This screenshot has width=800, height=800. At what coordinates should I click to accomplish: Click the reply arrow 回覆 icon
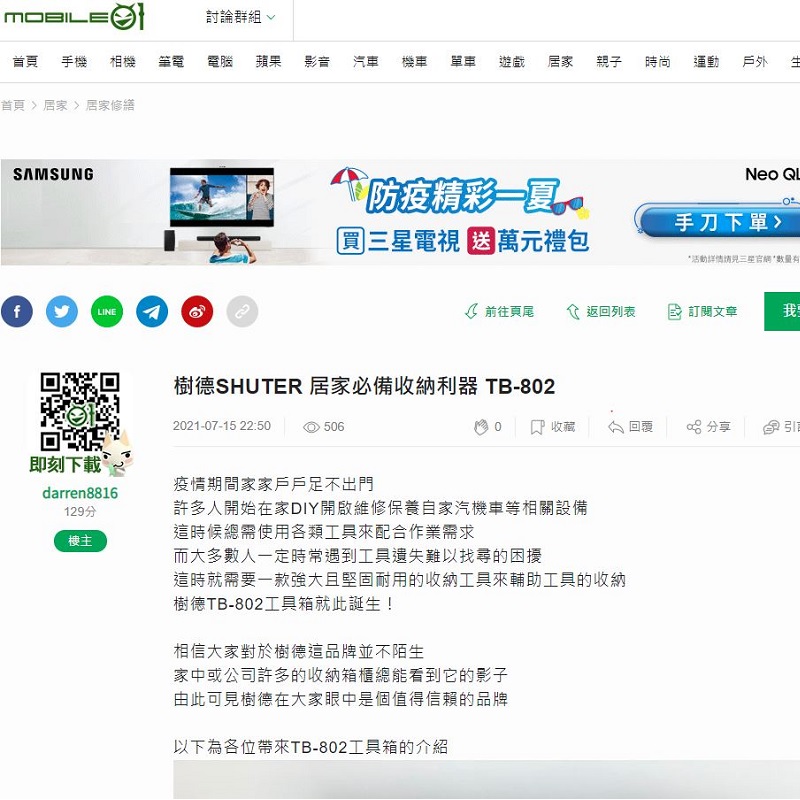[x=616, y=427]
